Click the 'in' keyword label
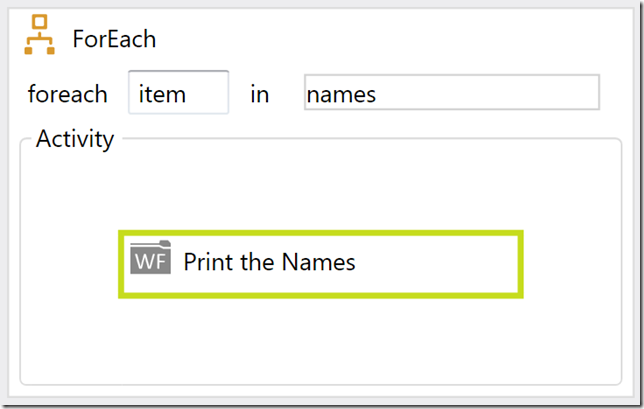644x409 pixels. (x=260, y=94)
